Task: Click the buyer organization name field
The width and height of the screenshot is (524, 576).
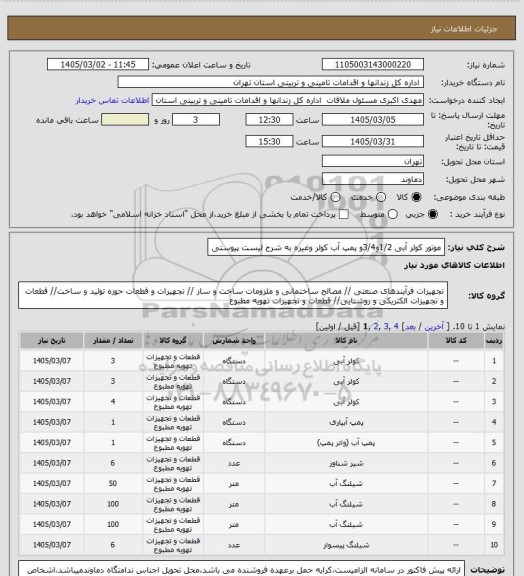Action: coord(270,82)
